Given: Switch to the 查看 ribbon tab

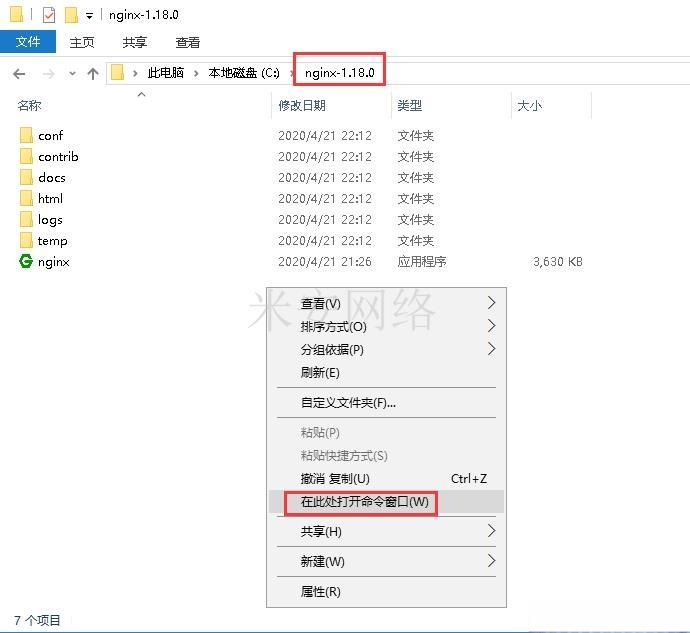Looking at the screenshot, I should pyautogui.click(x=187, y=42).
